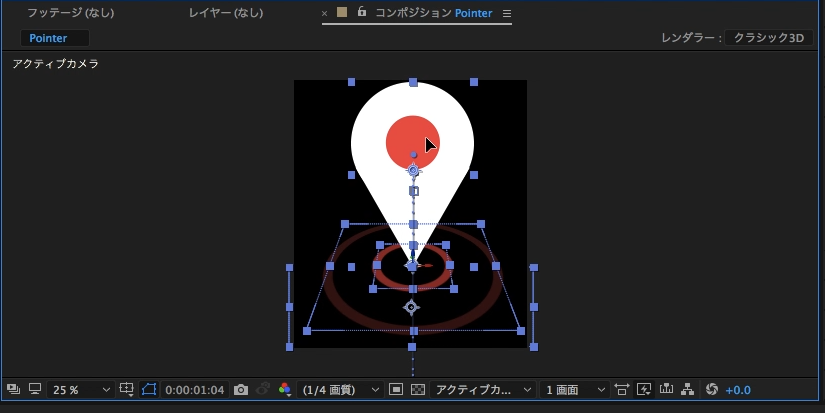Click the +0.0 exposure value
This screenshot has height=413, width=825.
pyautogui.click(x=738, y=389)
